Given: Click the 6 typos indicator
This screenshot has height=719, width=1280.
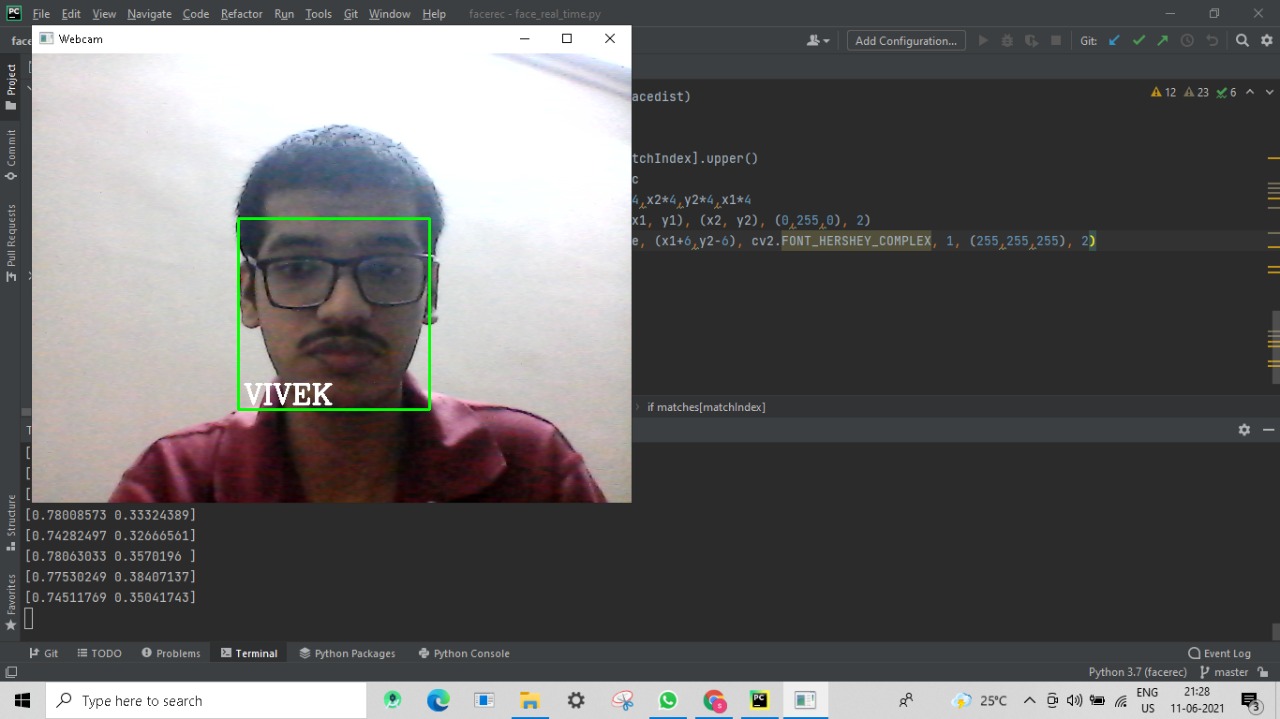Looking at the screenshot, I should point(1226,92).
